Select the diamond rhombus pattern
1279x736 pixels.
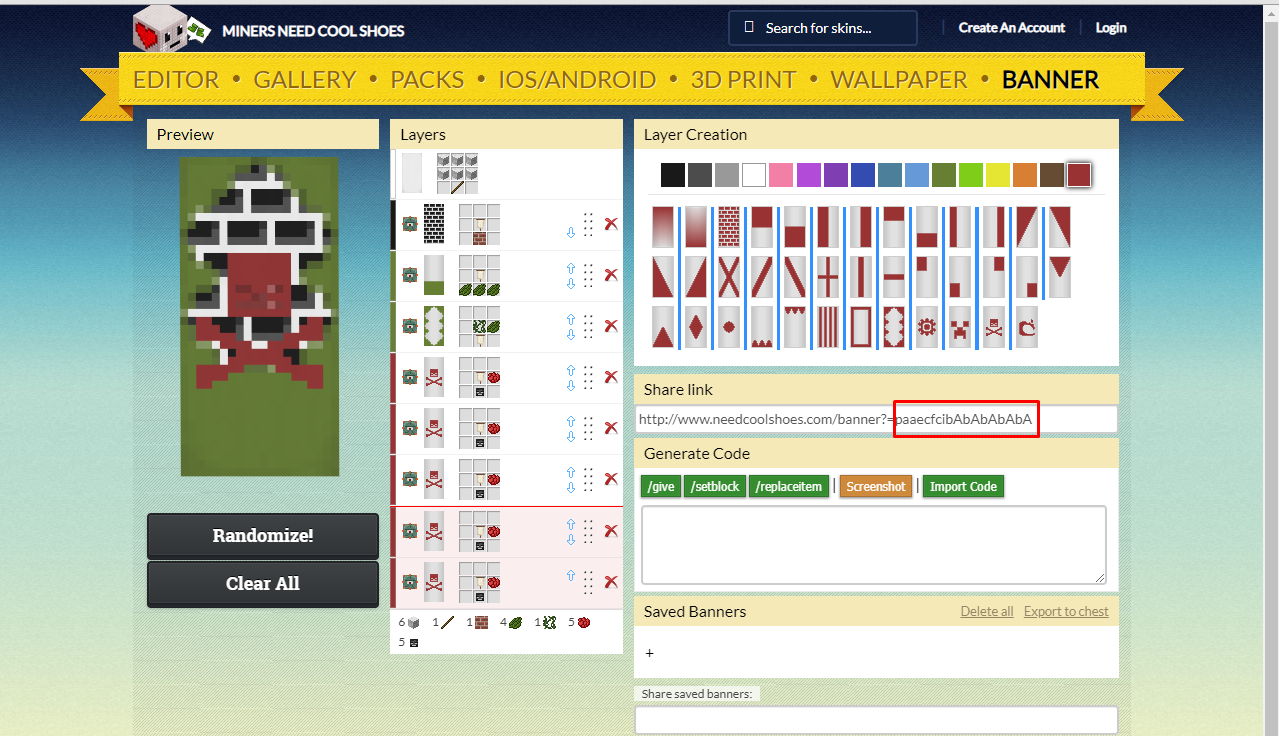click(x=696, y=327)
